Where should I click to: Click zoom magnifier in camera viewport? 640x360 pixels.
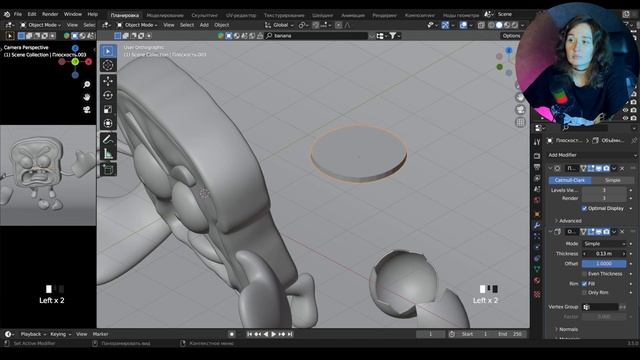coord(87,84)
